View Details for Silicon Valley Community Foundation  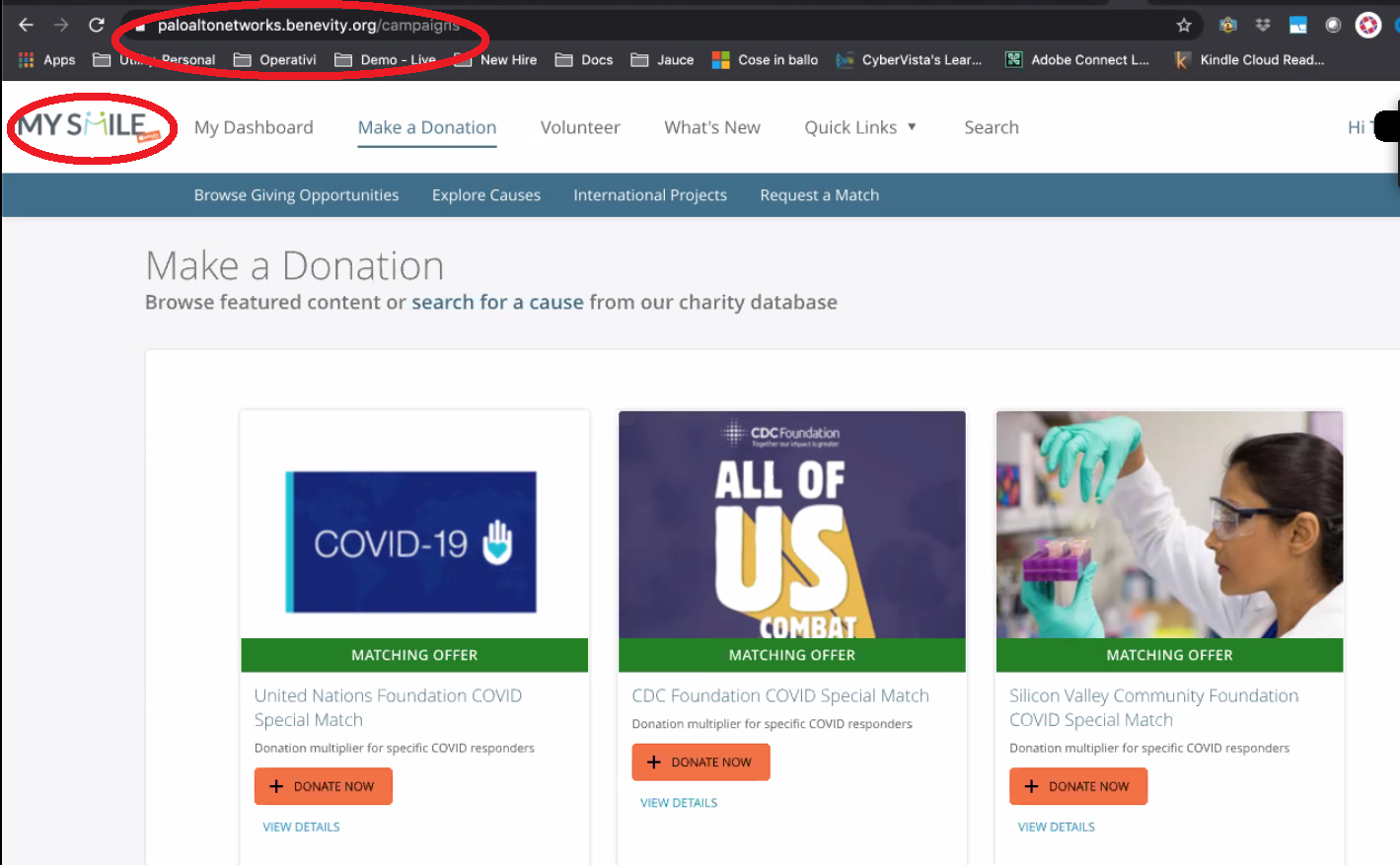pos(1056,827)
